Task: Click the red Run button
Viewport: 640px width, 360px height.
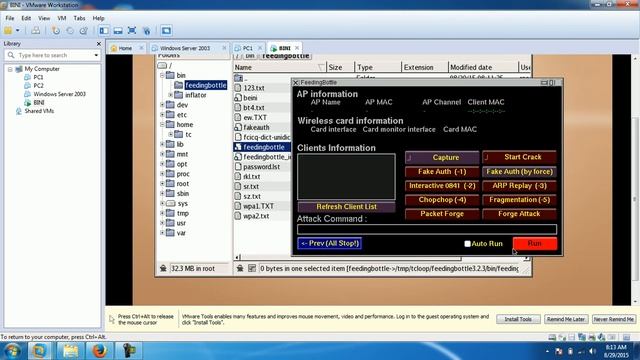Action: pyautogui.click(x=535, y=244)
